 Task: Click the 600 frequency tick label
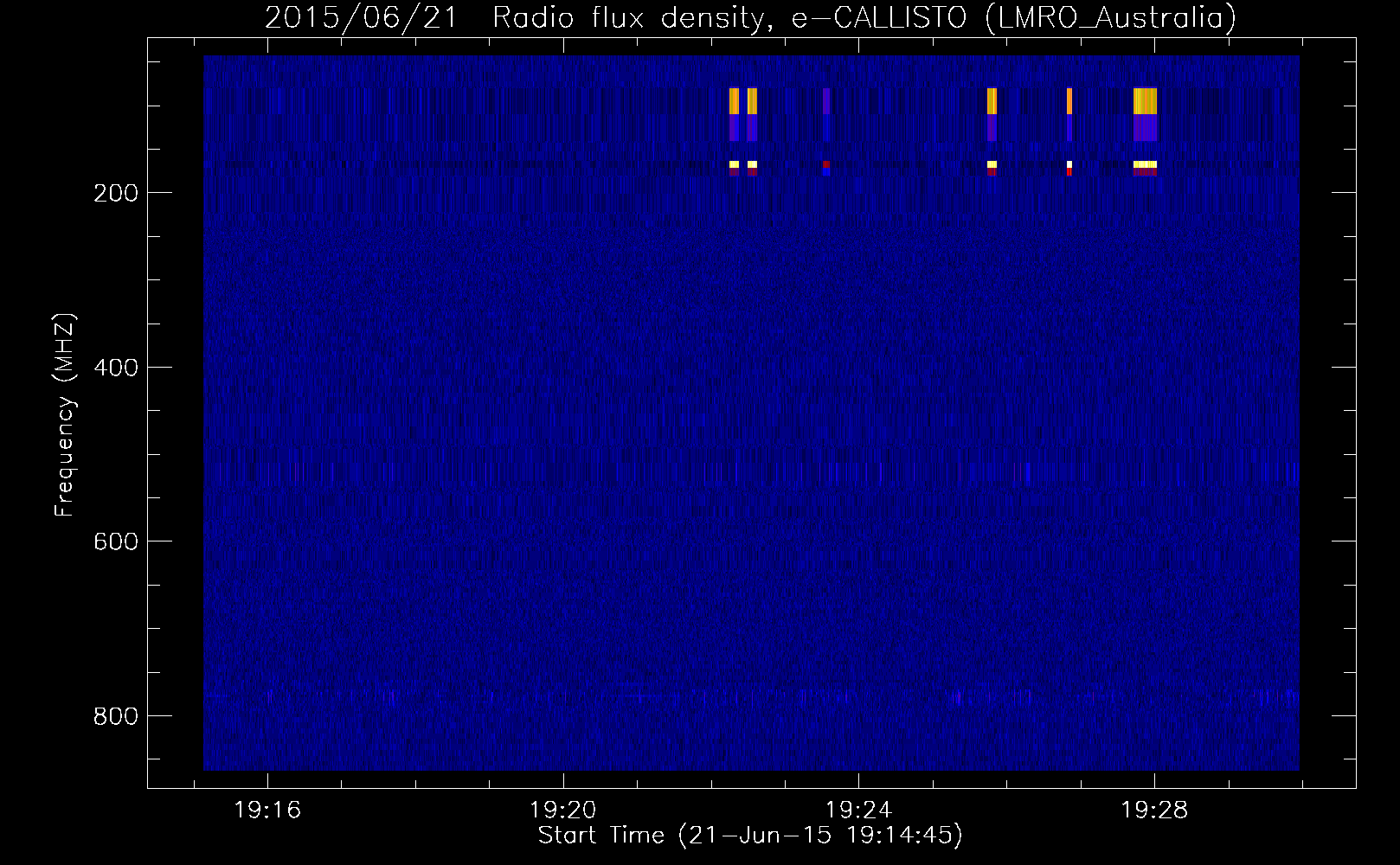pyautogui.click(x=116, y=541)
